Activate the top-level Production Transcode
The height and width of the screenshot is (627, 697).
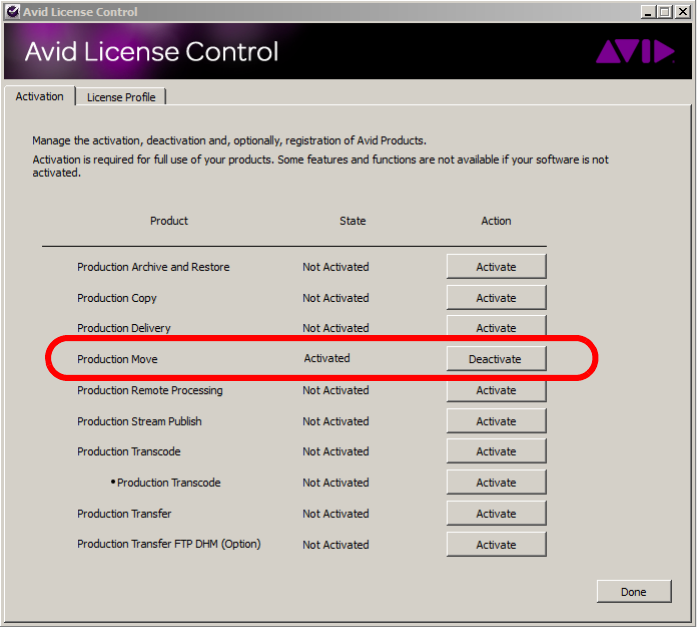496,451
